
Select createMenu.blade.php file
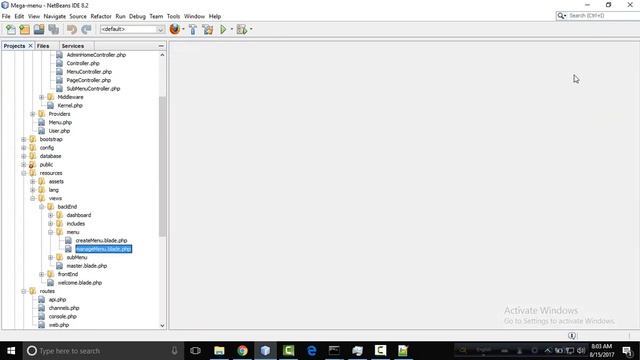101,240
